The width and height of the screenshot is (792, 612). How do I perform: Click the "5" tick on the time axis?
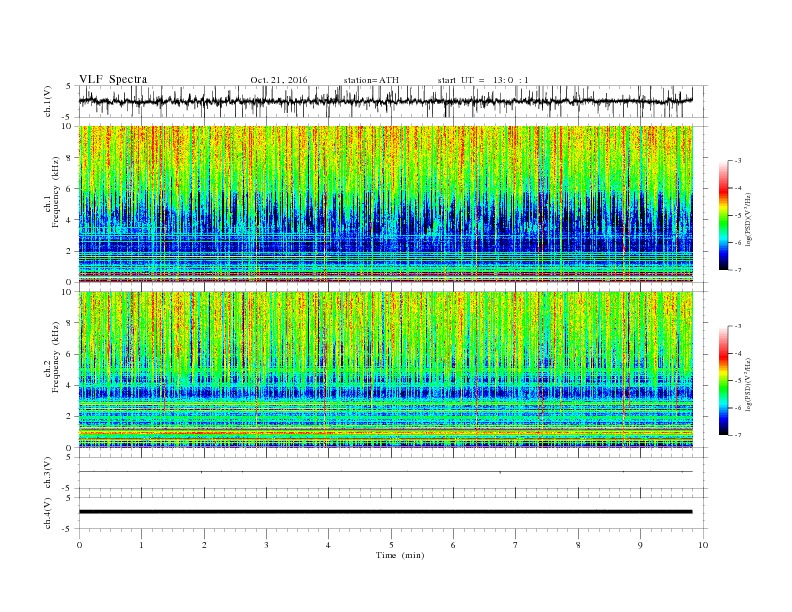[x=391, y=545]
